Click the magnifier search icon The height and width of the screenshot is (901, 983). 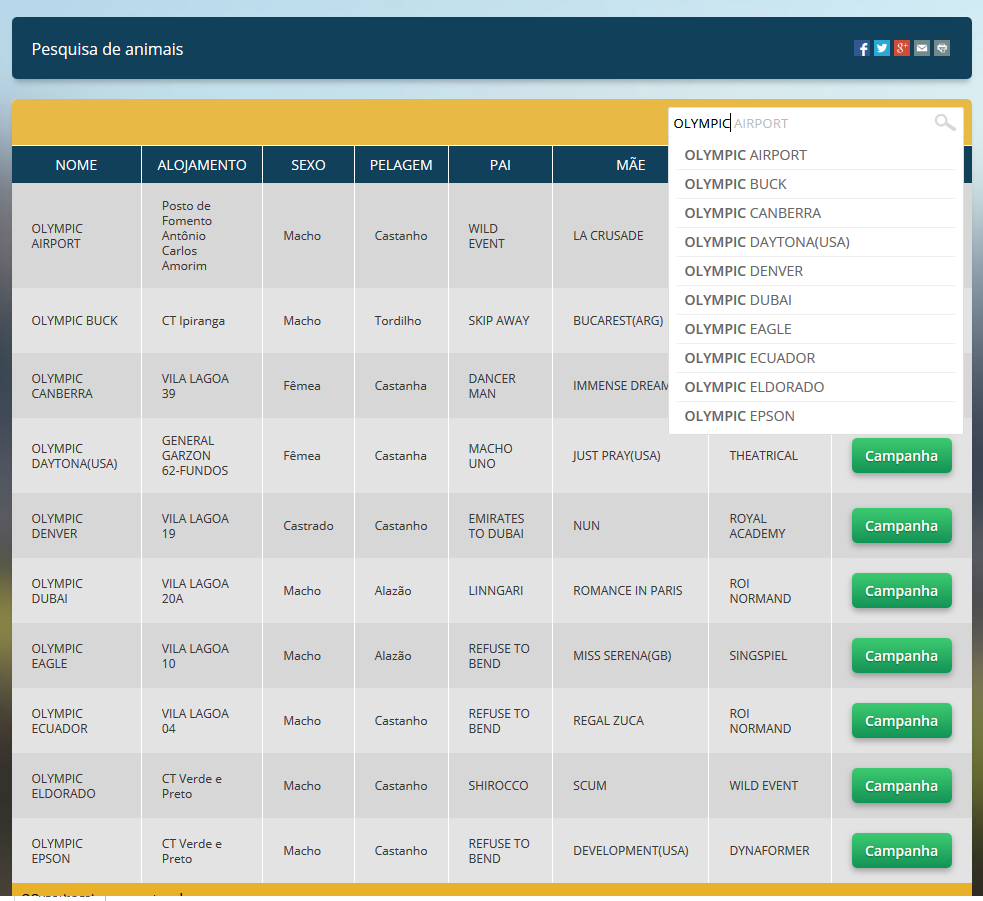[945, 122]
